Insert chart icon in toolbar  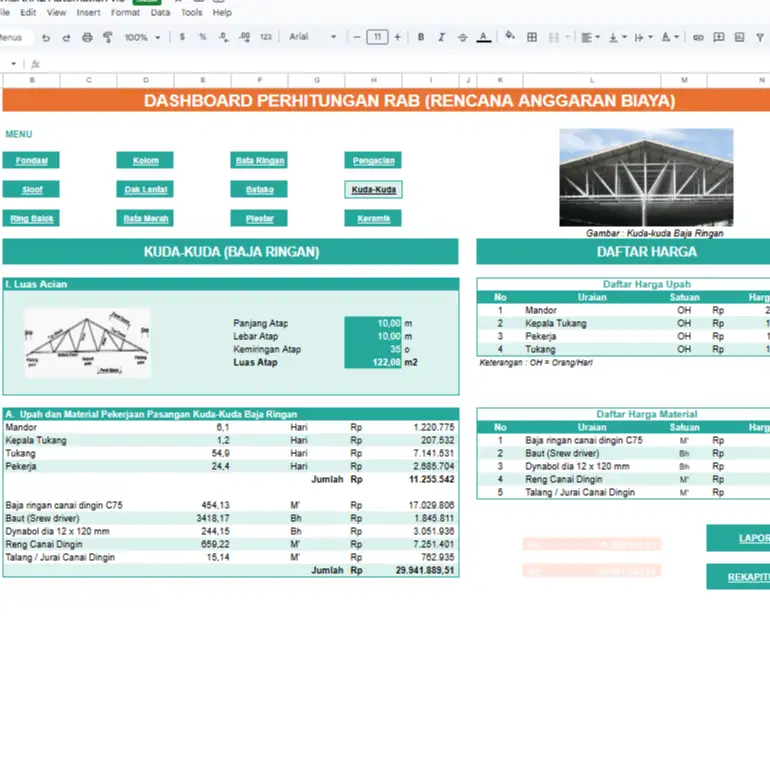[x=739, y=37]
